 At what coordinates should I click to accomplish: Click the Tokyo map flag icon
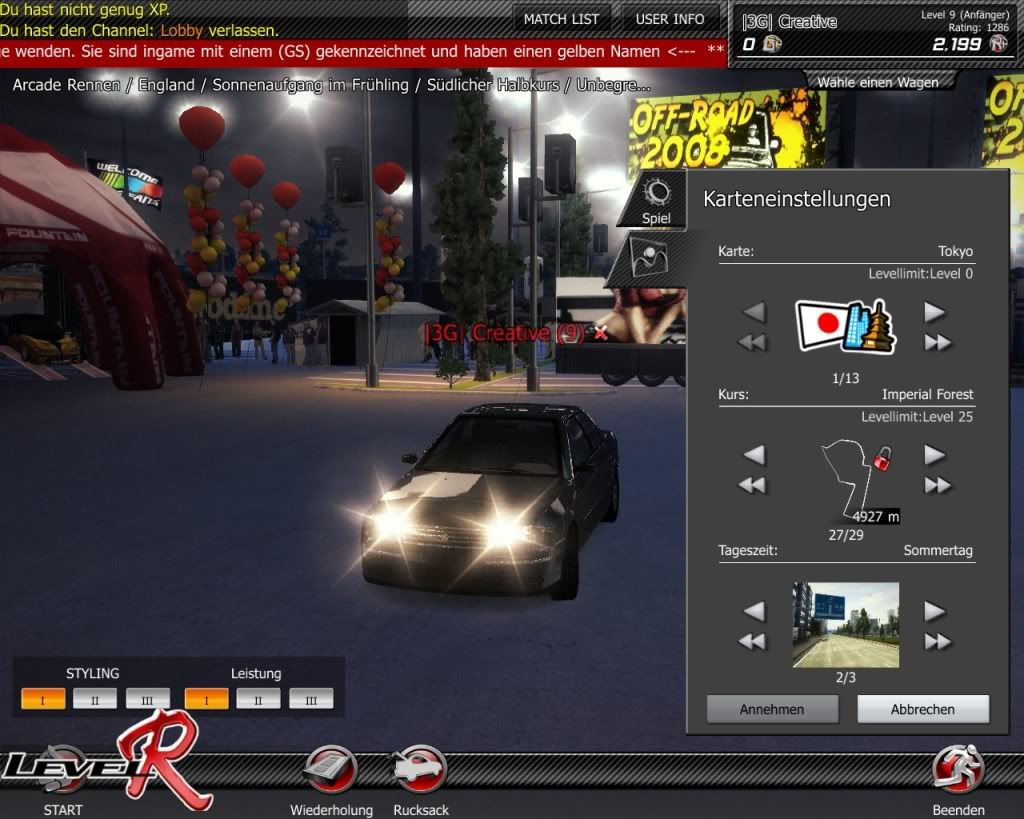click(845, 326)
